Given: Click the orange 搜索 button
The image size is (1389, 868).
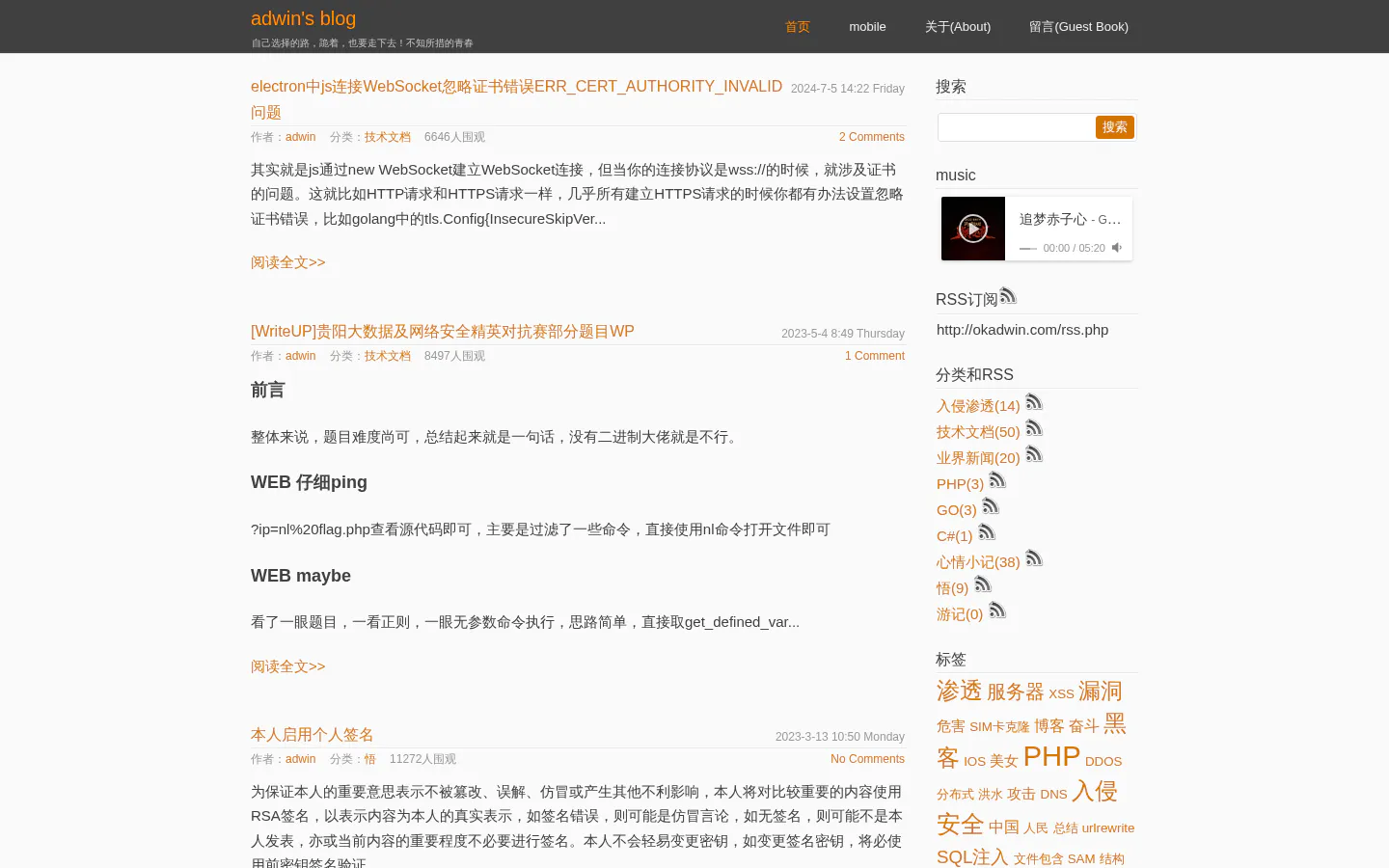Looking at the screenshot, I should (x=1115, y=127).
